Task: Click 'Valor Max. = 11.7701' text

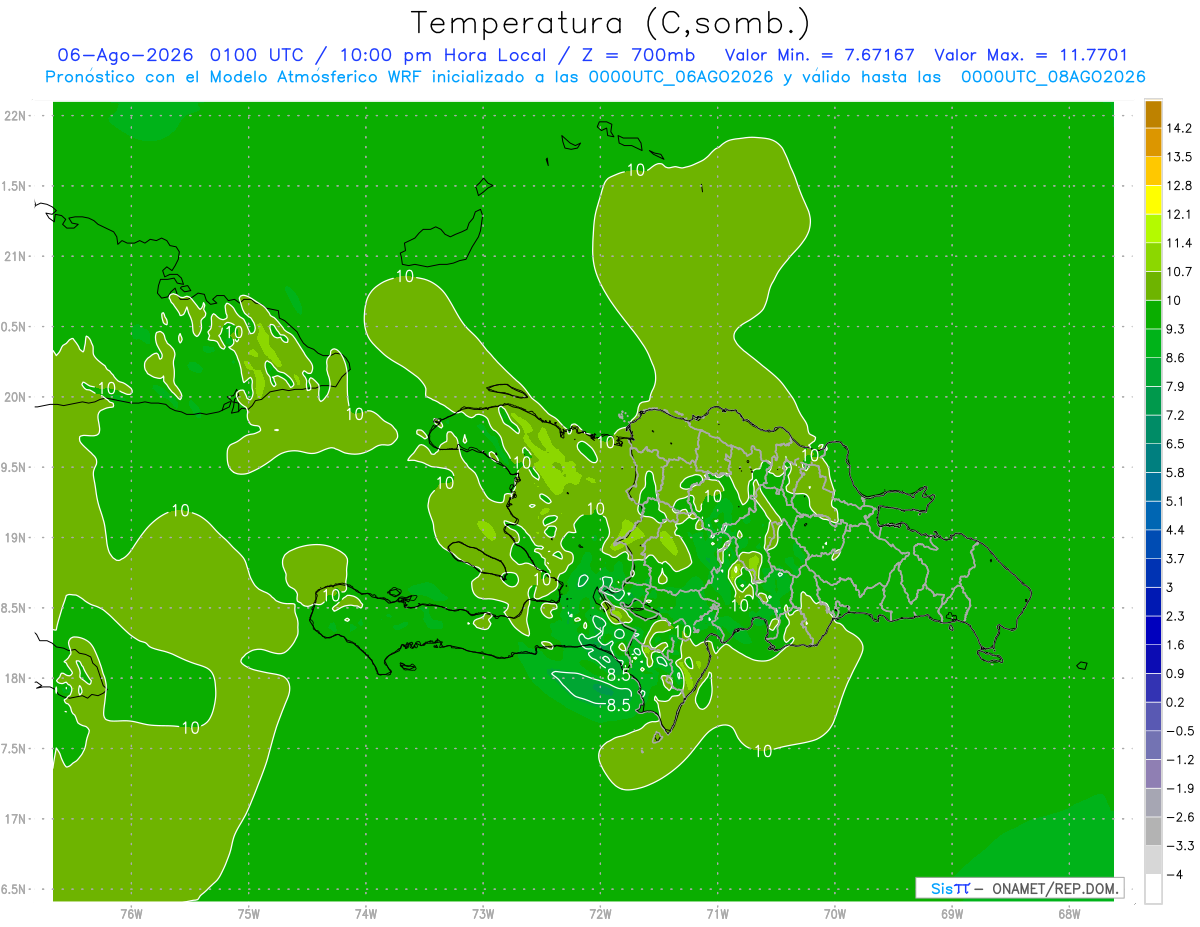Action: (x=1031, y=55)
